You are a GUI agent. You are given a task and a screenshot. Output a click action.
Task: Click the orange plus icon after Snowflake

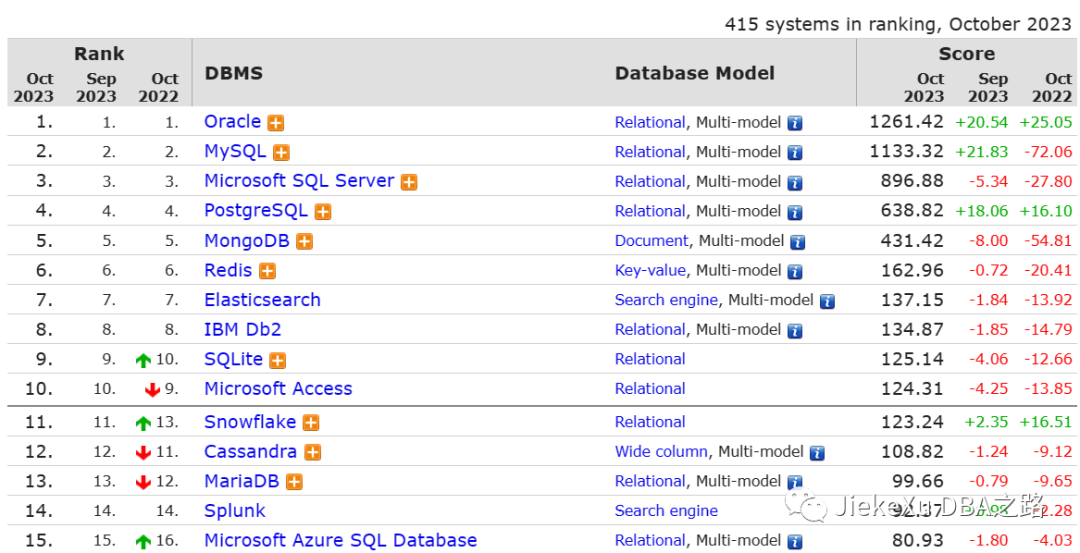(311, 423)
